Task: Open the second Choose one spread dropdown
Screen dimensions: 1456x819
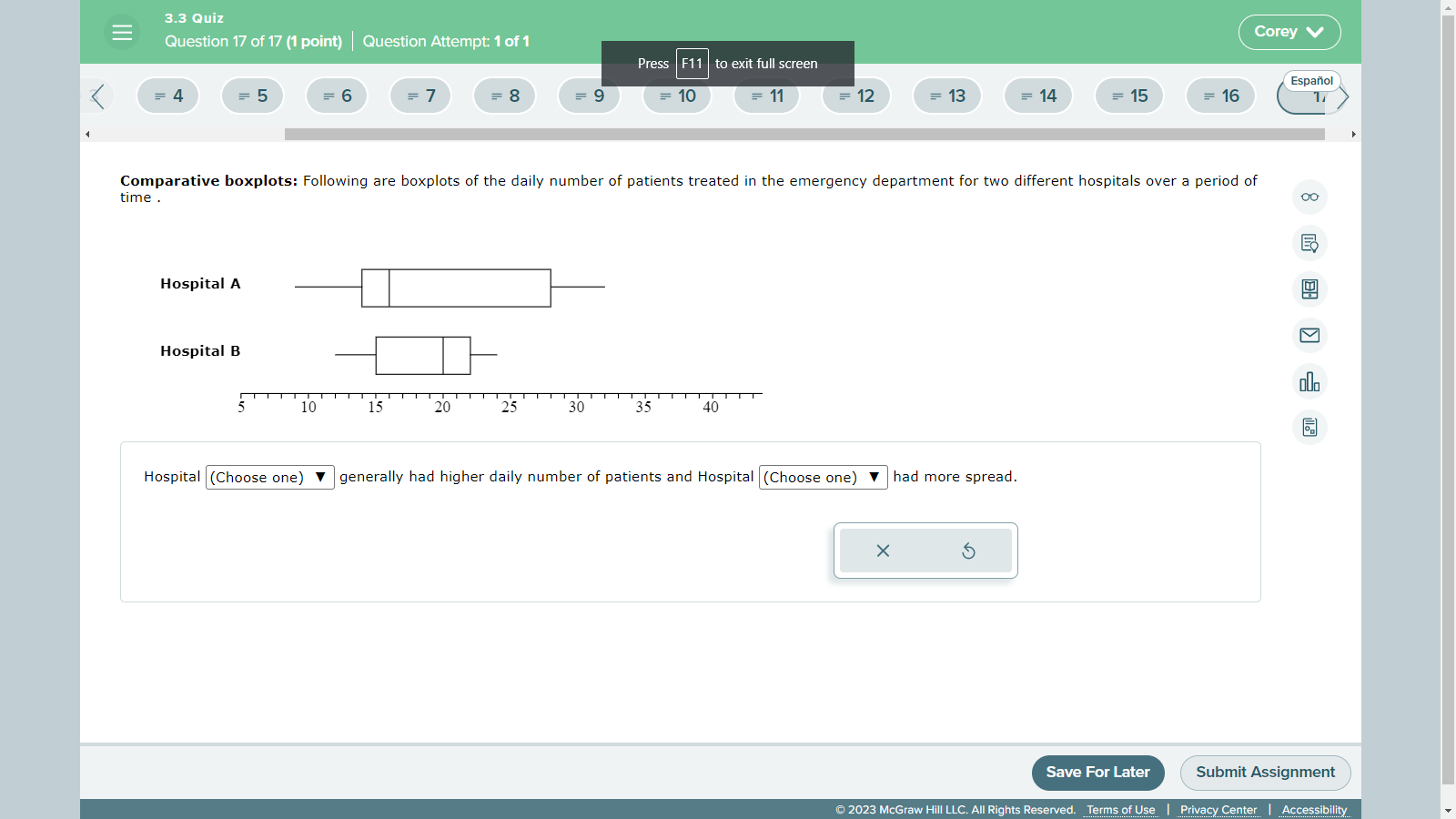Action: (x=822, y=477)
